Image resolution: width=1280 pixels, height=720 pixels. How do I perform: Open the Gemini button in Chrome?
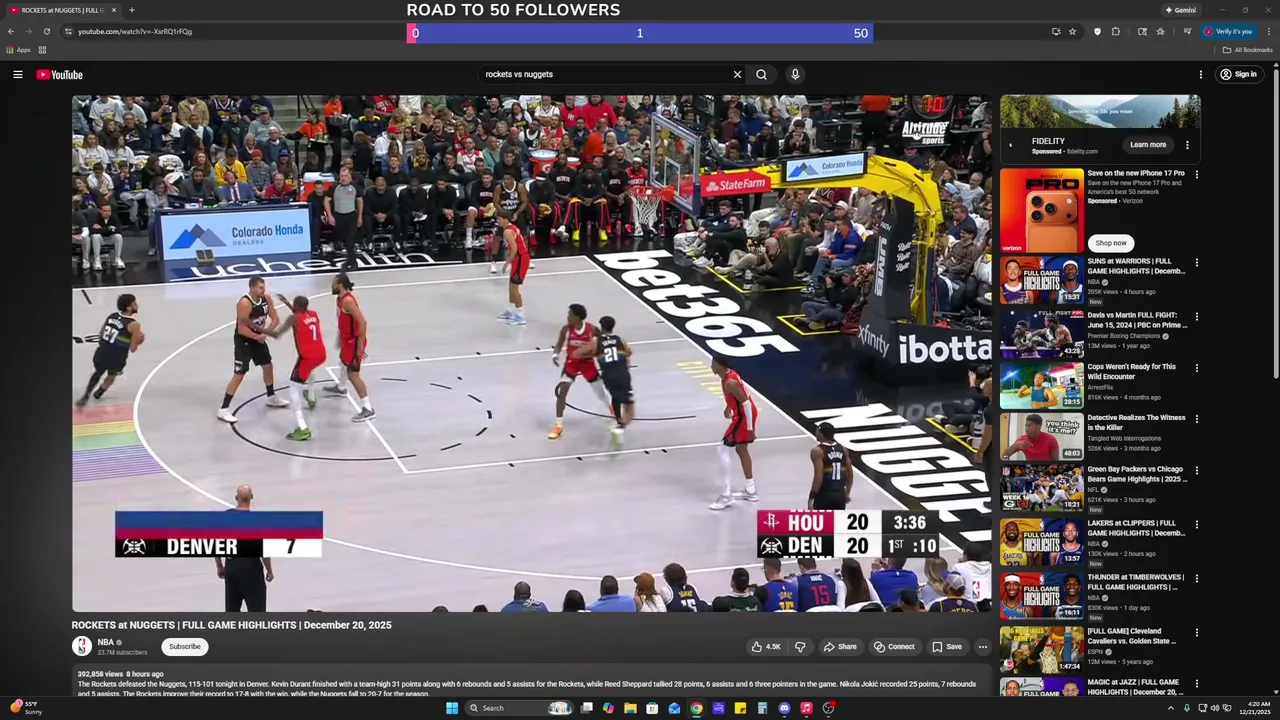[1181, 10]
